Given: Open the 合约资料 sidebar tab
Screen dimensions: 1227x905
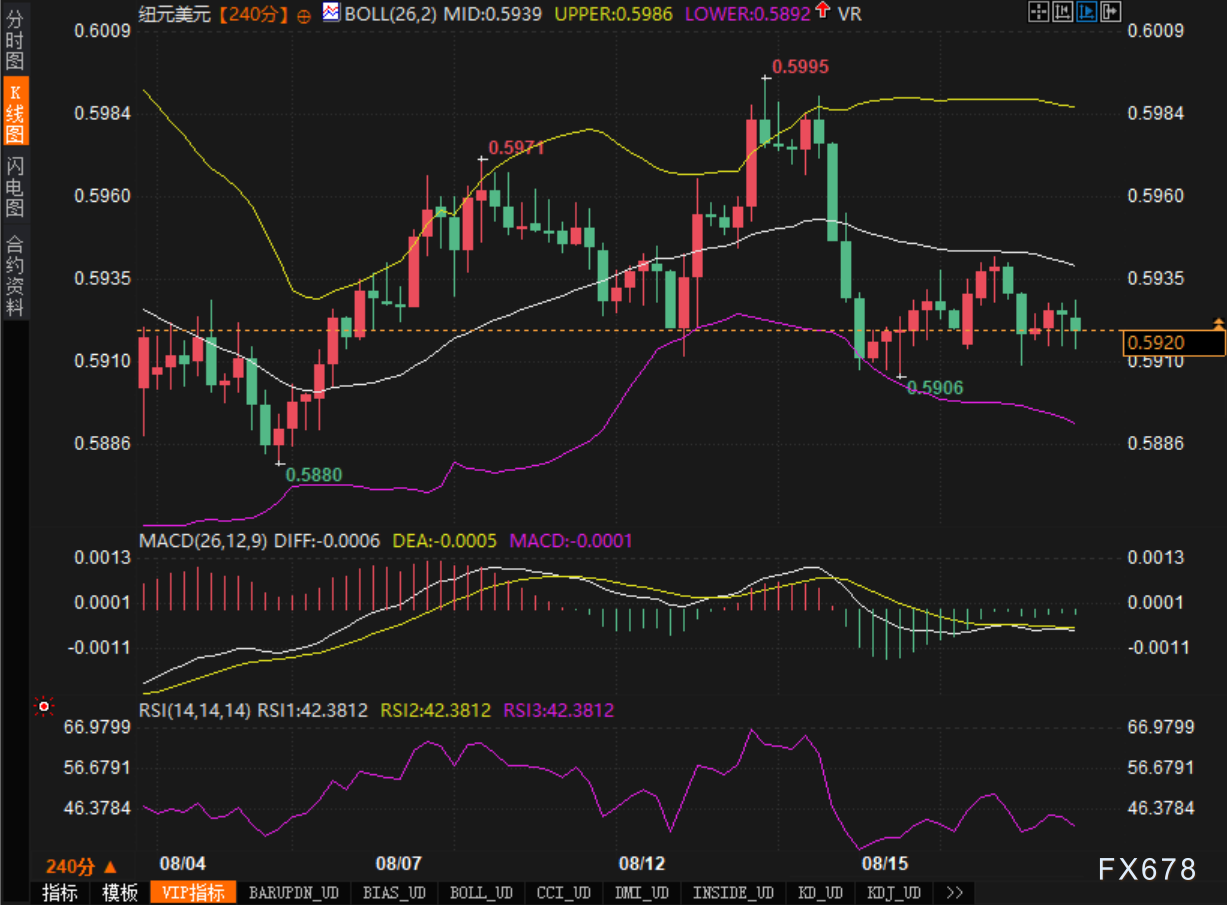Looking at the screenshot, I should [15, 275].
